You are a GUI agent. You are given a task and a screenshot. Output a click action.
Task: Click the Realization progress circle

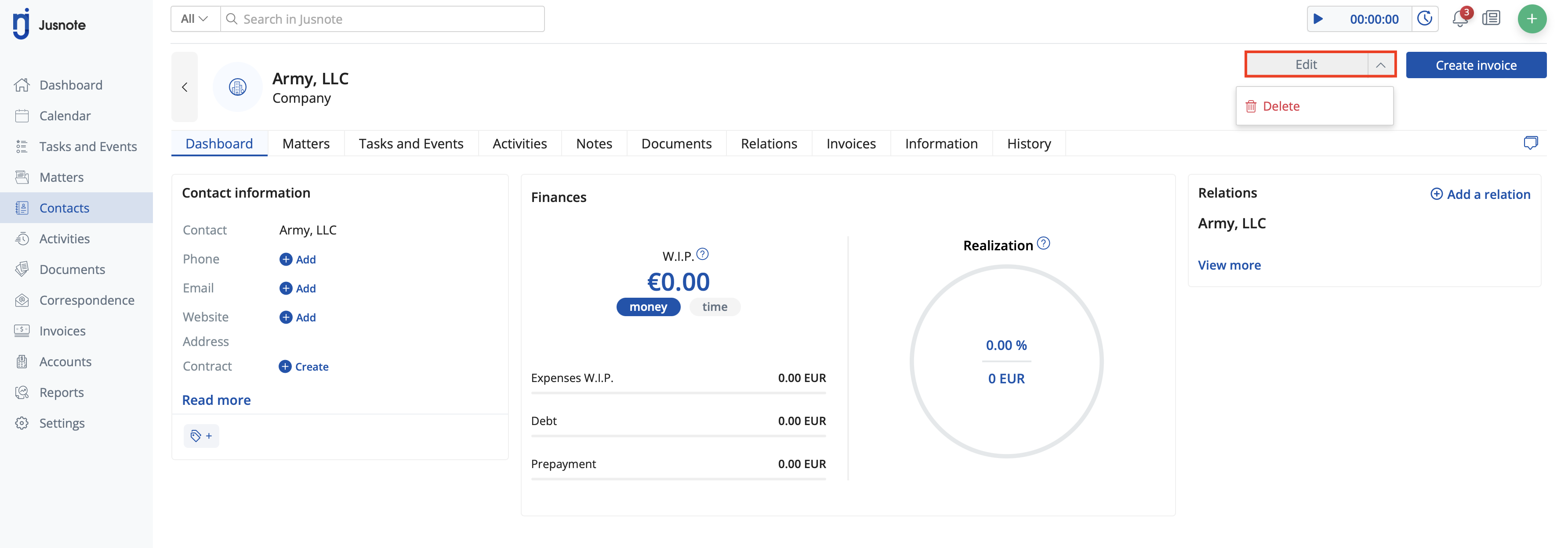1006,362
